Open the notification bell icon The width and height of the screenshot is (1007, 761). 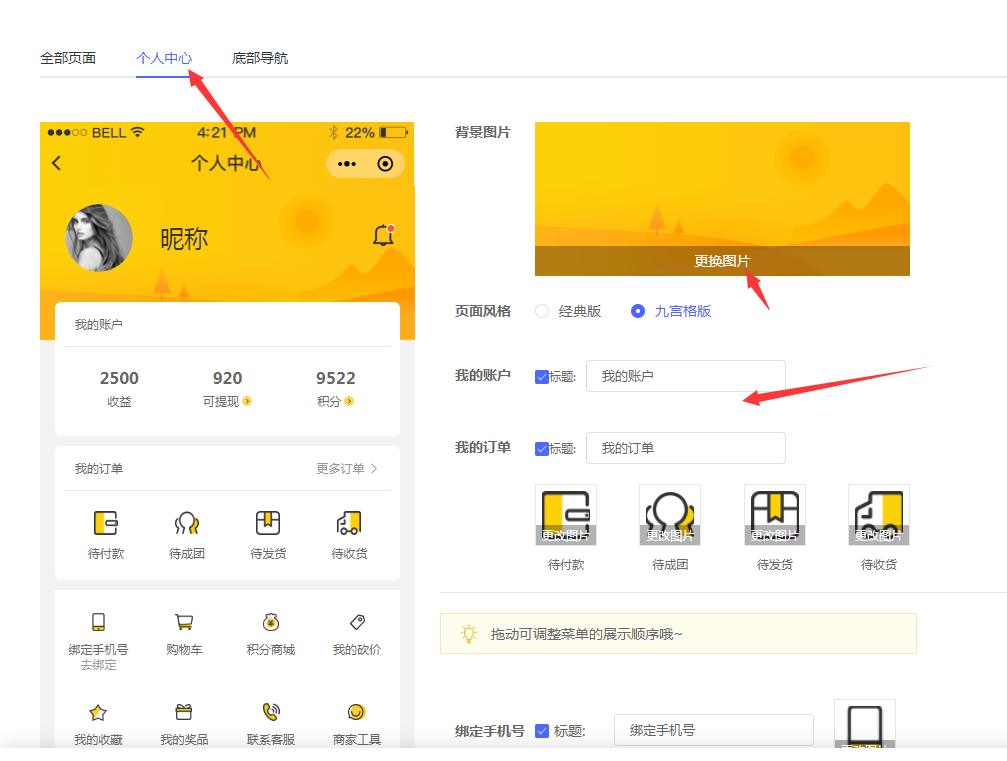(x=383, y=235)
